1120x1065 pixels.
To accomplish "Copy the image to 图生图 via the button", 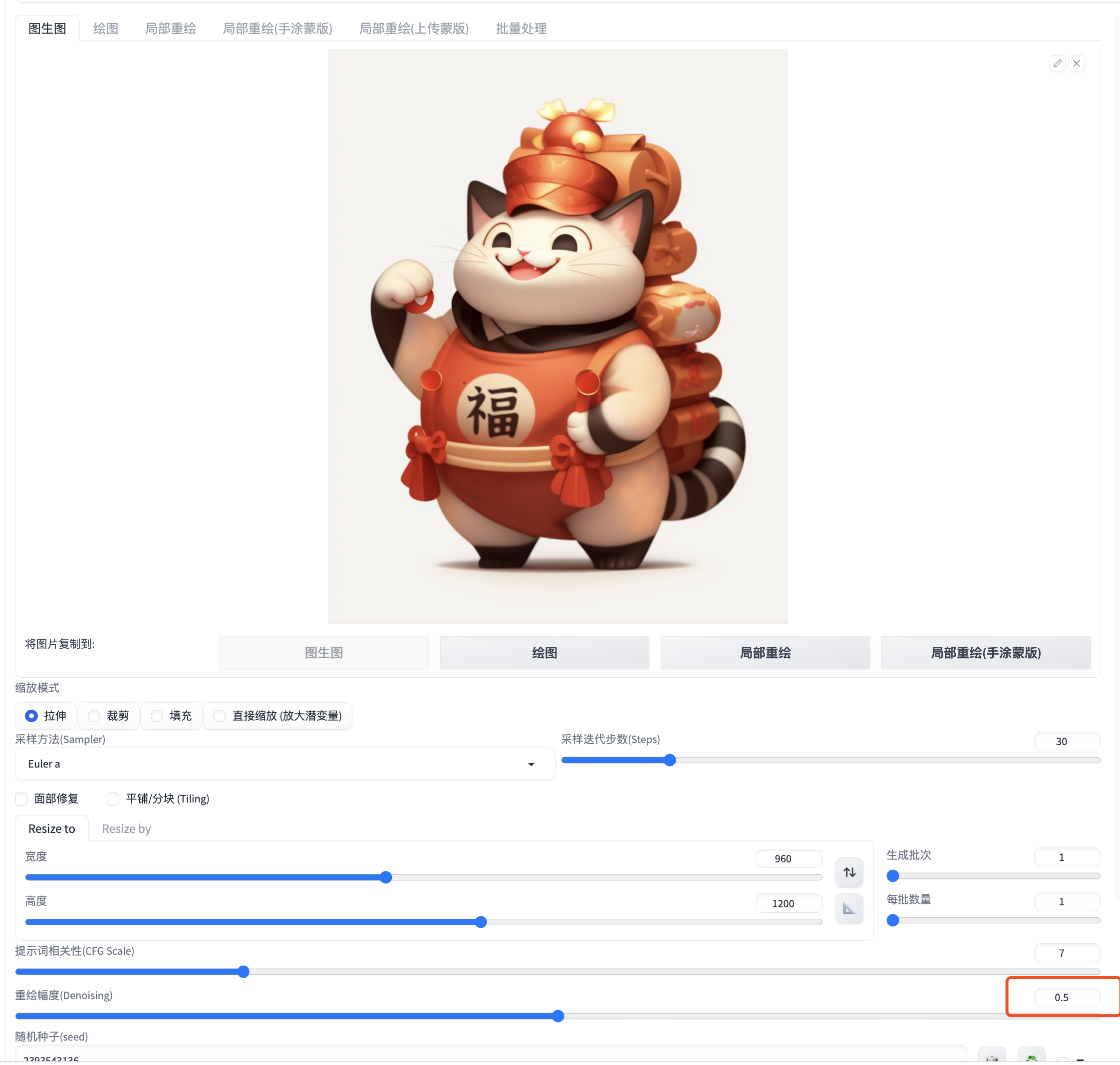I will click(323, 653).
